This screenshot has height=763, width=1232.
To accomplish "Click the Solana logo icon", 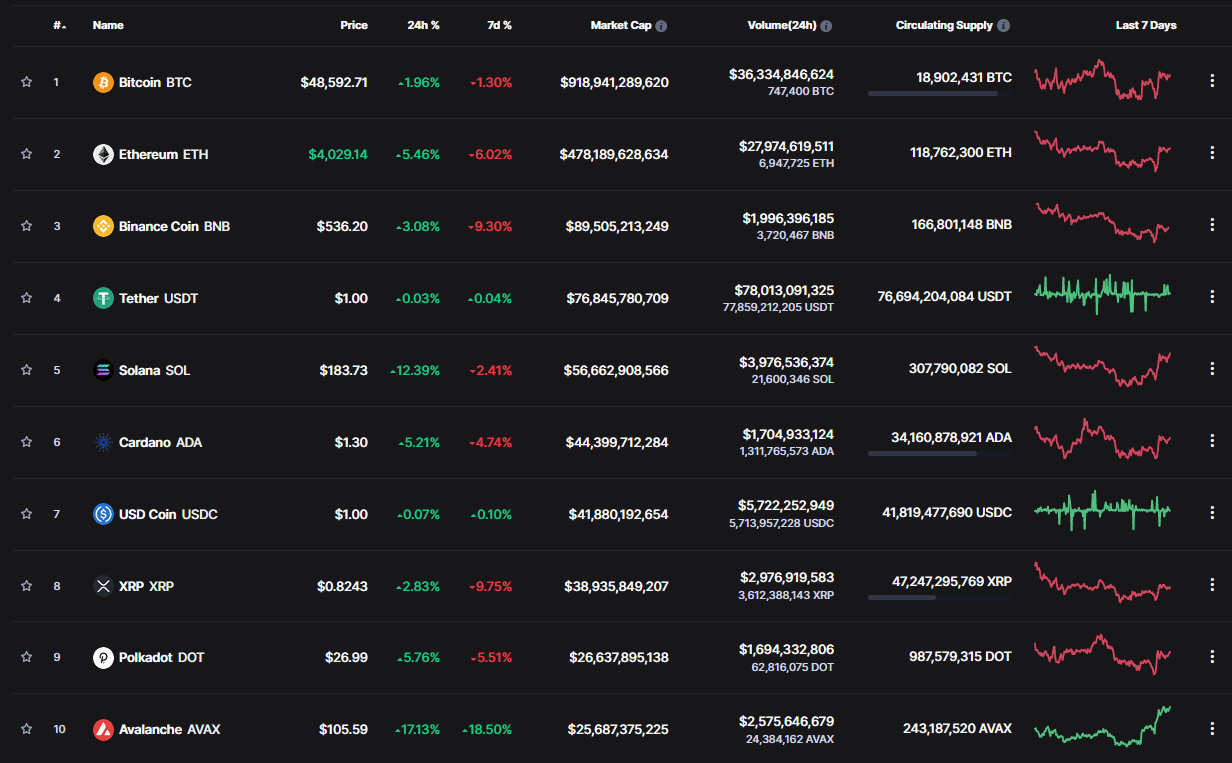I will pyautogui.click(x=103, y=370).
